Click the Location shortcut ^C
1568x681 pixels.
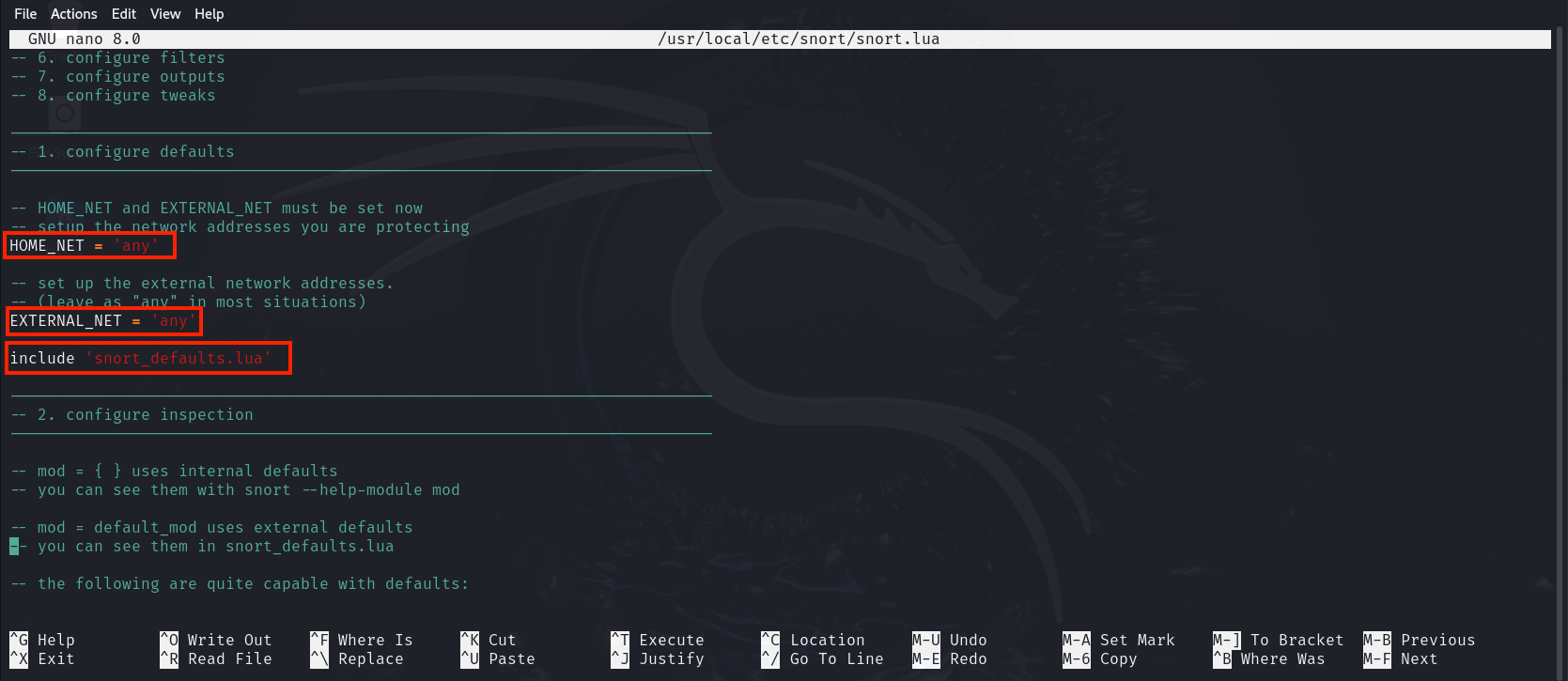[x=813, y=640]
